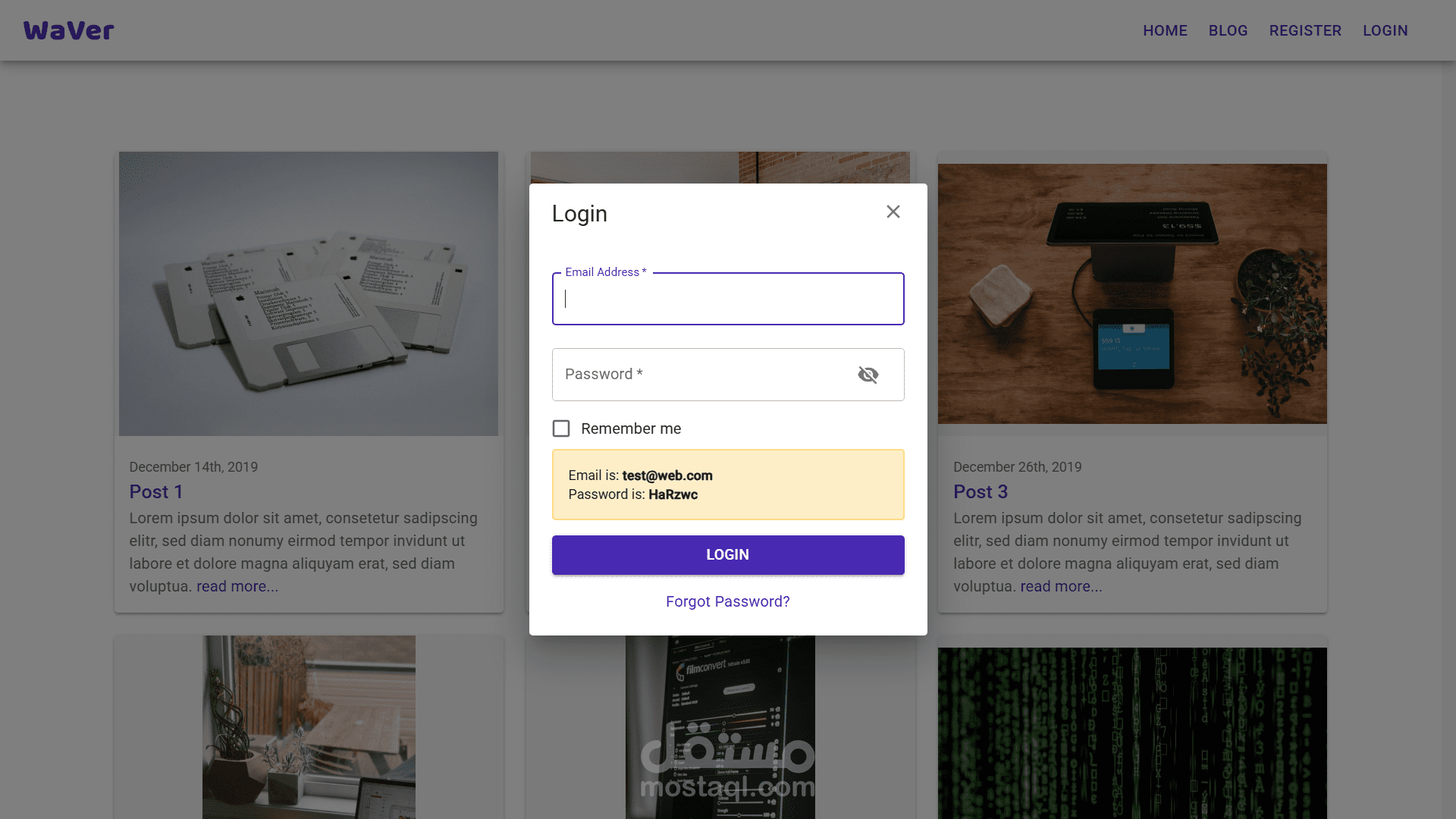Open the Post 1 title link

pyautogui.click(x=155, y=491)
